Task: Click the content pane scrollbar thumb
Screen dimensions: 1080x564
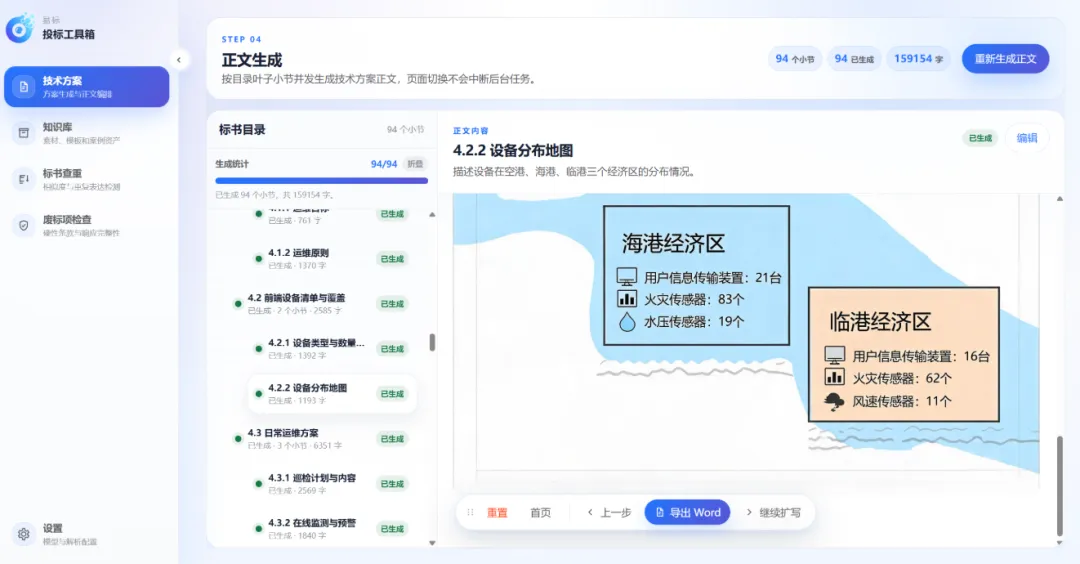Action: 1059,486
